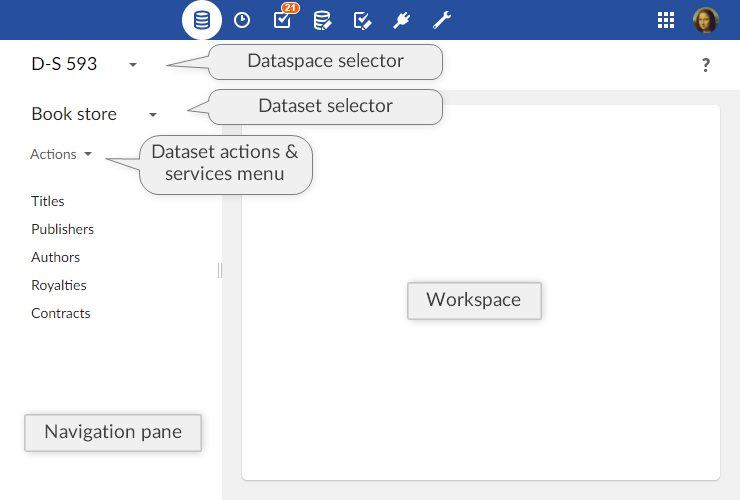The width and height of the screenshot is (740, 500).
Task: Open the clock history icon
Action: (x=242, y=20)
